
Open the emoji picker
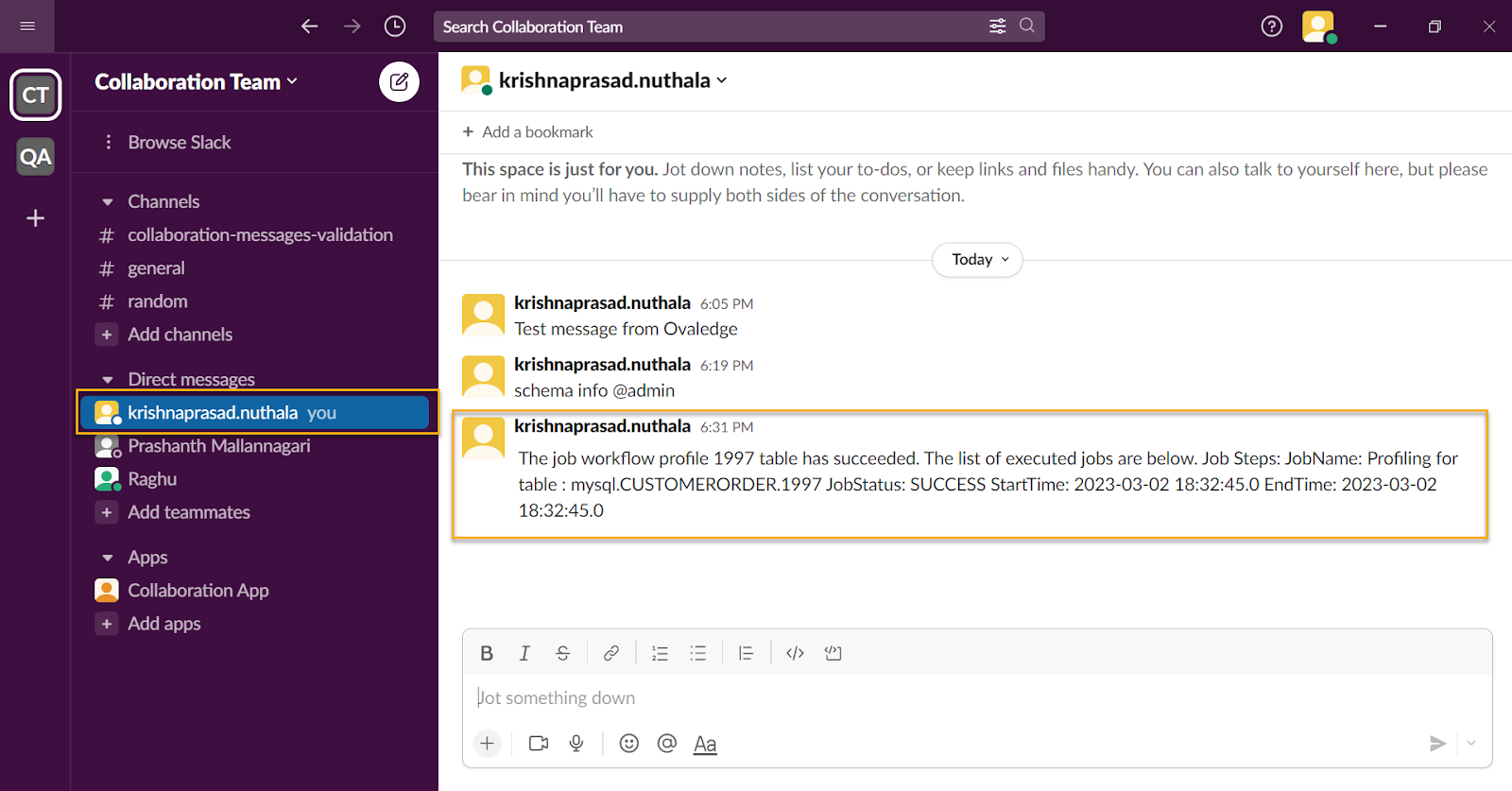click(628, 744)
